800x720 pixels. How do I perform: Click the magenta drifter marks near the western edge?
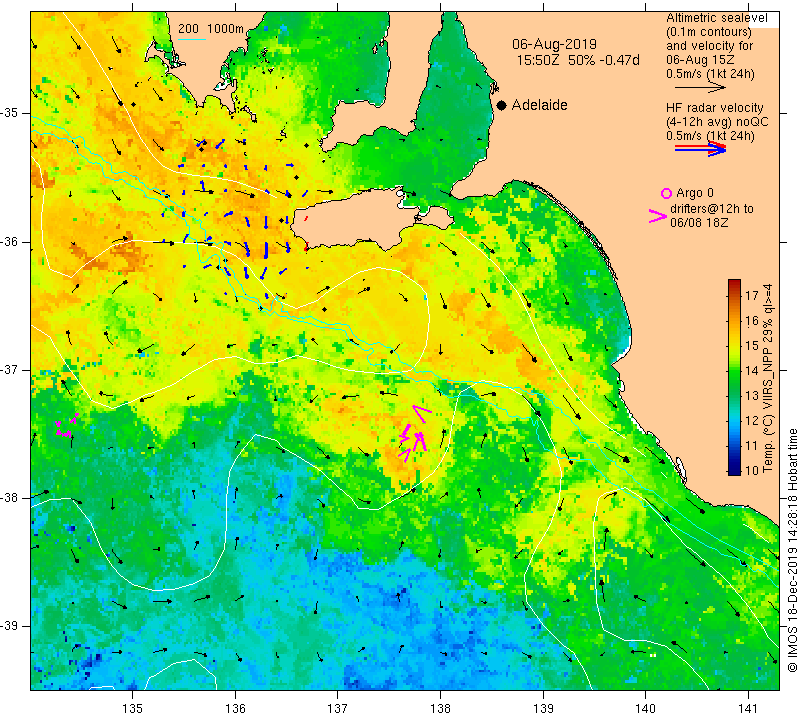[66, 426]
